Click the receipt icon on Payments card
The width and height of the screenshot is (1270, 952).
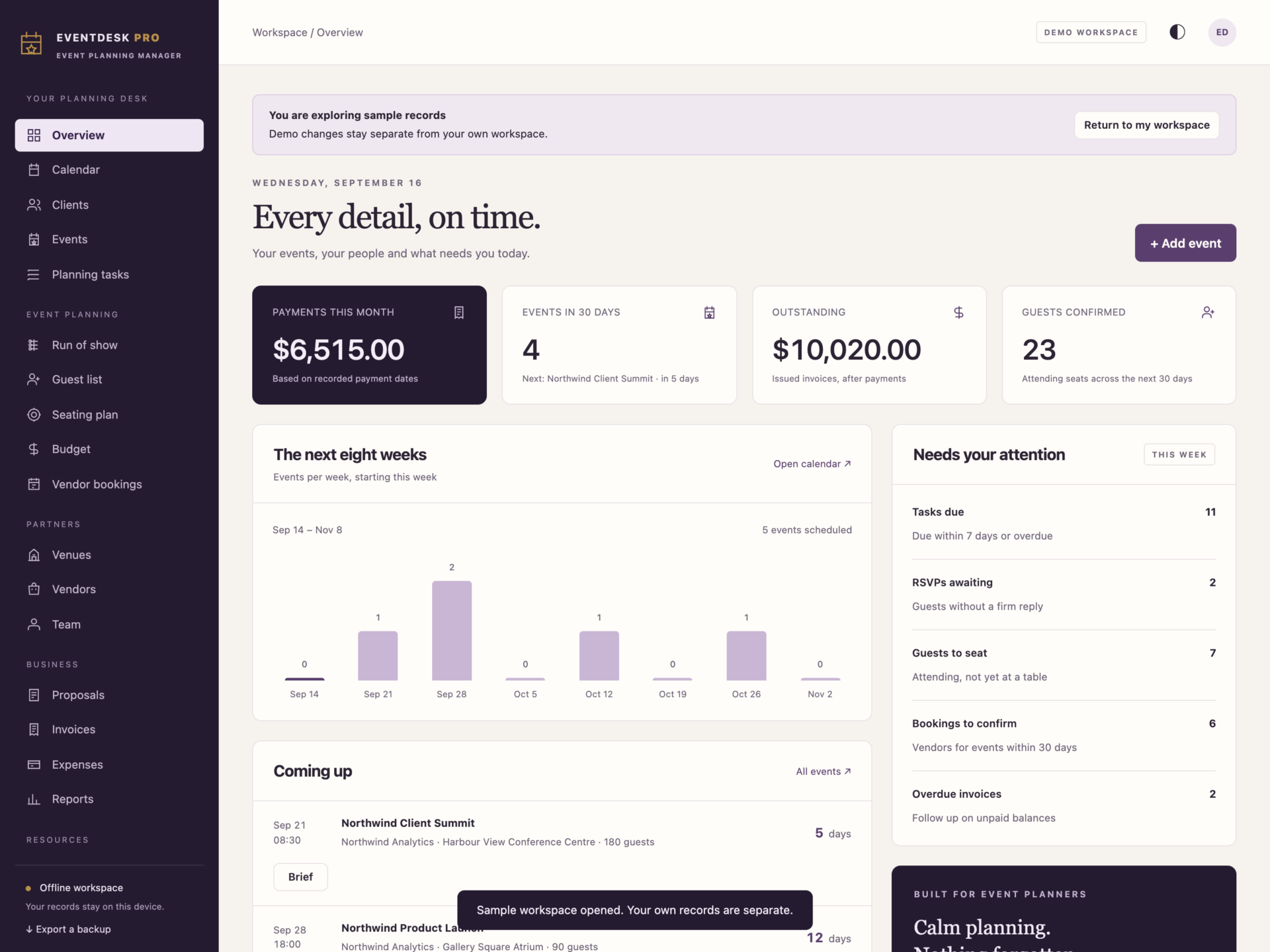click(459, 312)
